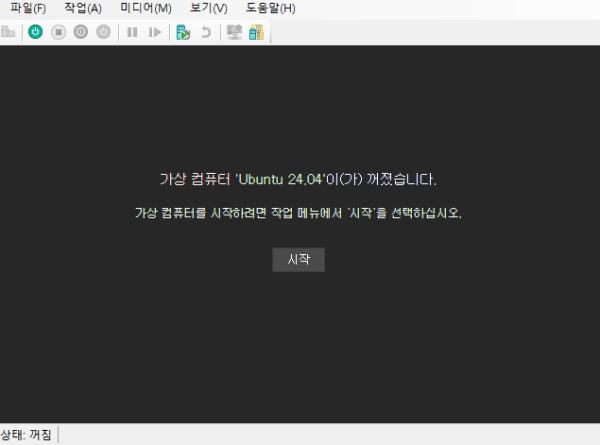
Task: Create a checkpoint with the checkpoint icon
Action: (183, 32)
